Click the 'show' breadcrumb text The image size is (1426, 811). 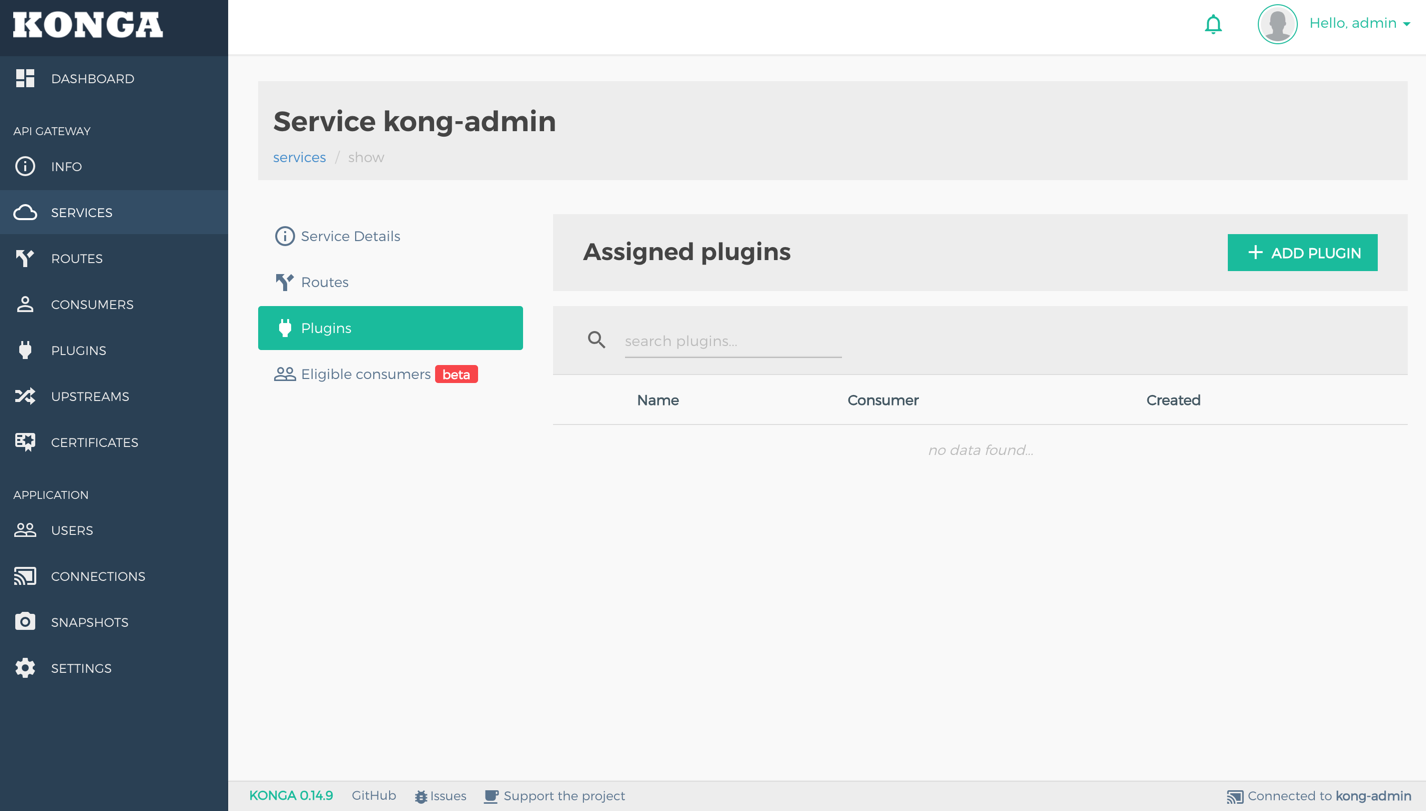[x=366, y=157]
